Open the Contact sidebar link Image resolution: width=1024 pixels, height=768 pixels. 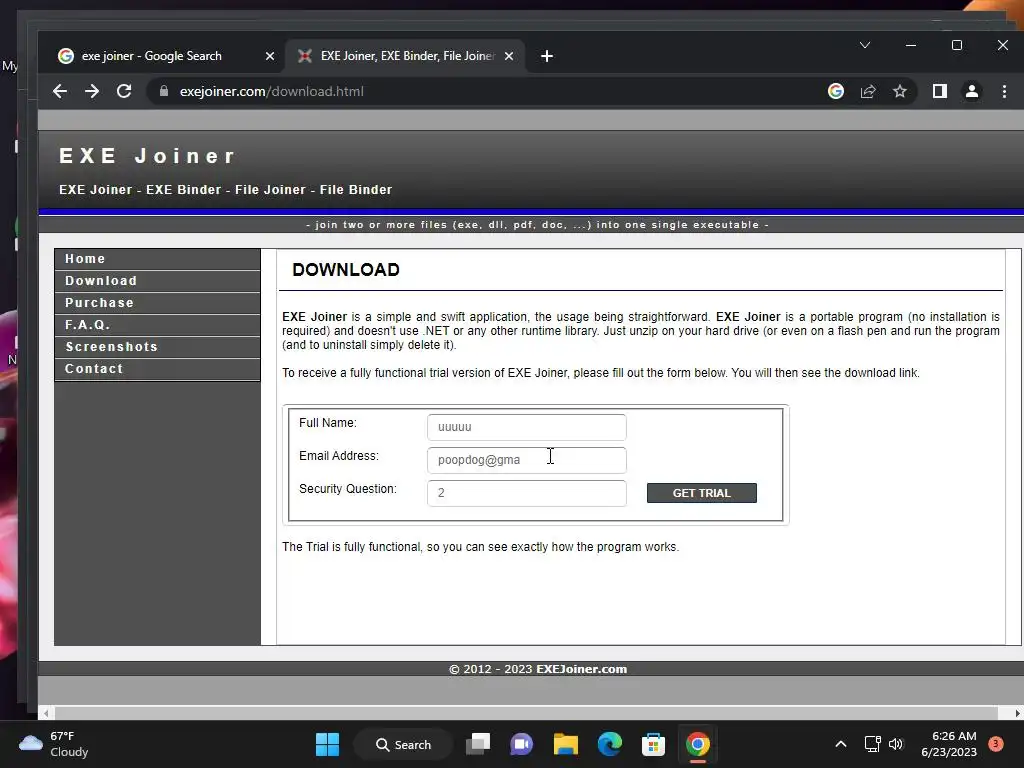click(157, 369)
